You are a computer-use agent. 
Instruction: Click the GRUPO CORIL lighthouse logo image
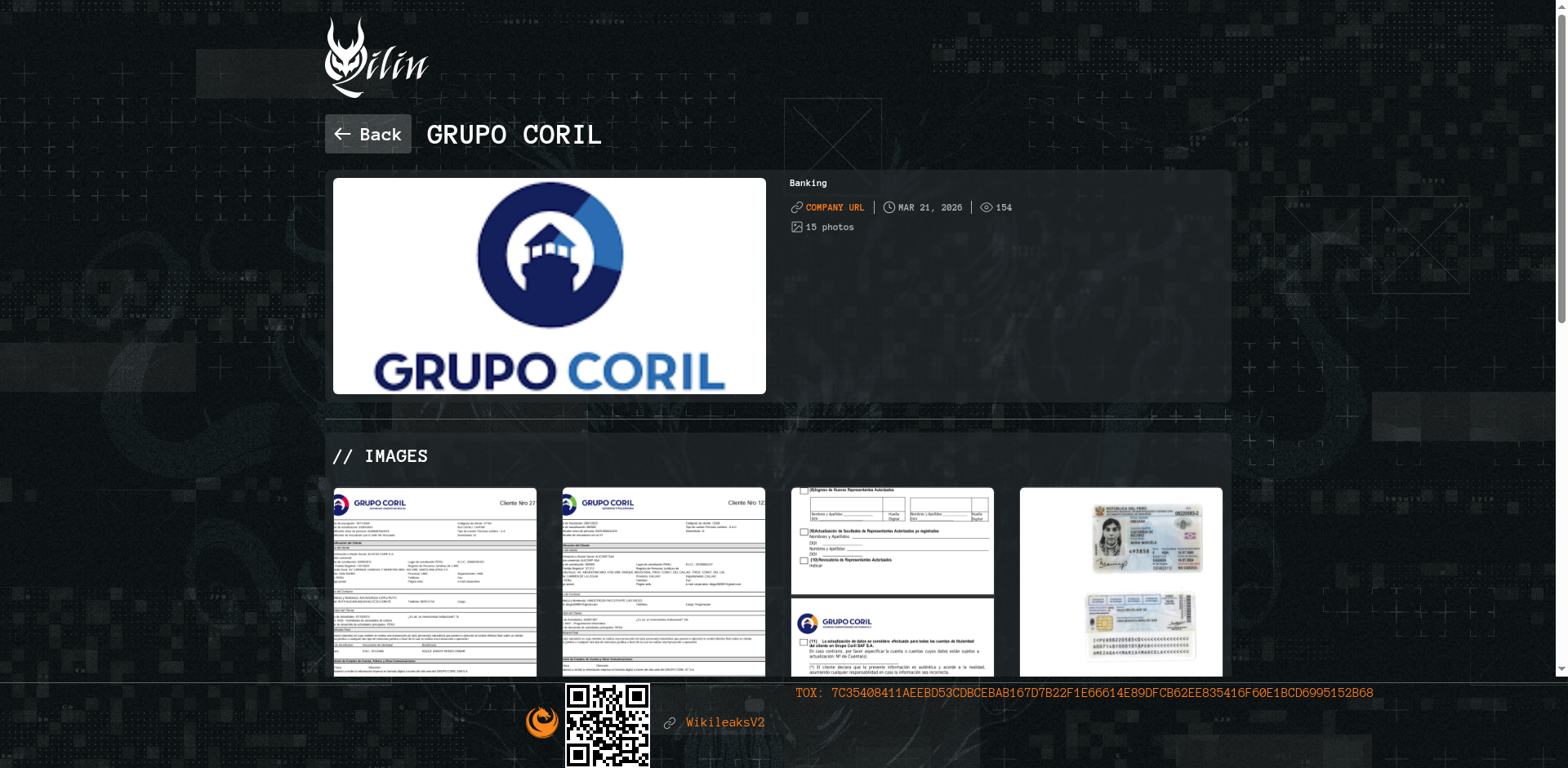point(549,286)
